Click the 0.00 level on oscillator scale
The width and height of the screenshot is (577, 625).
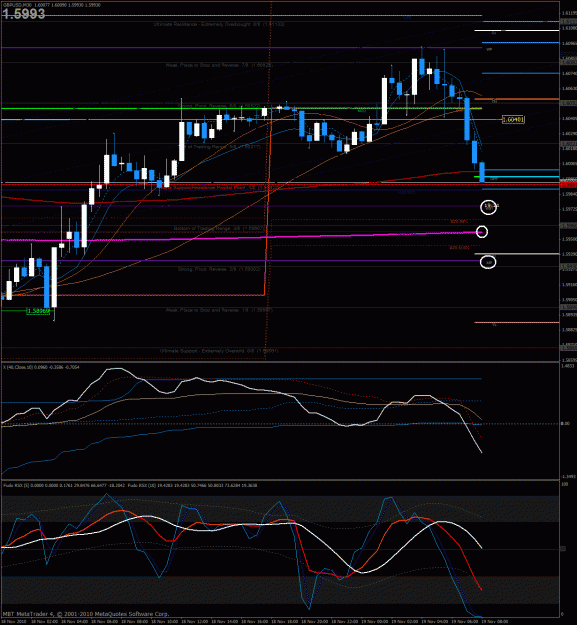coord(565,423)
